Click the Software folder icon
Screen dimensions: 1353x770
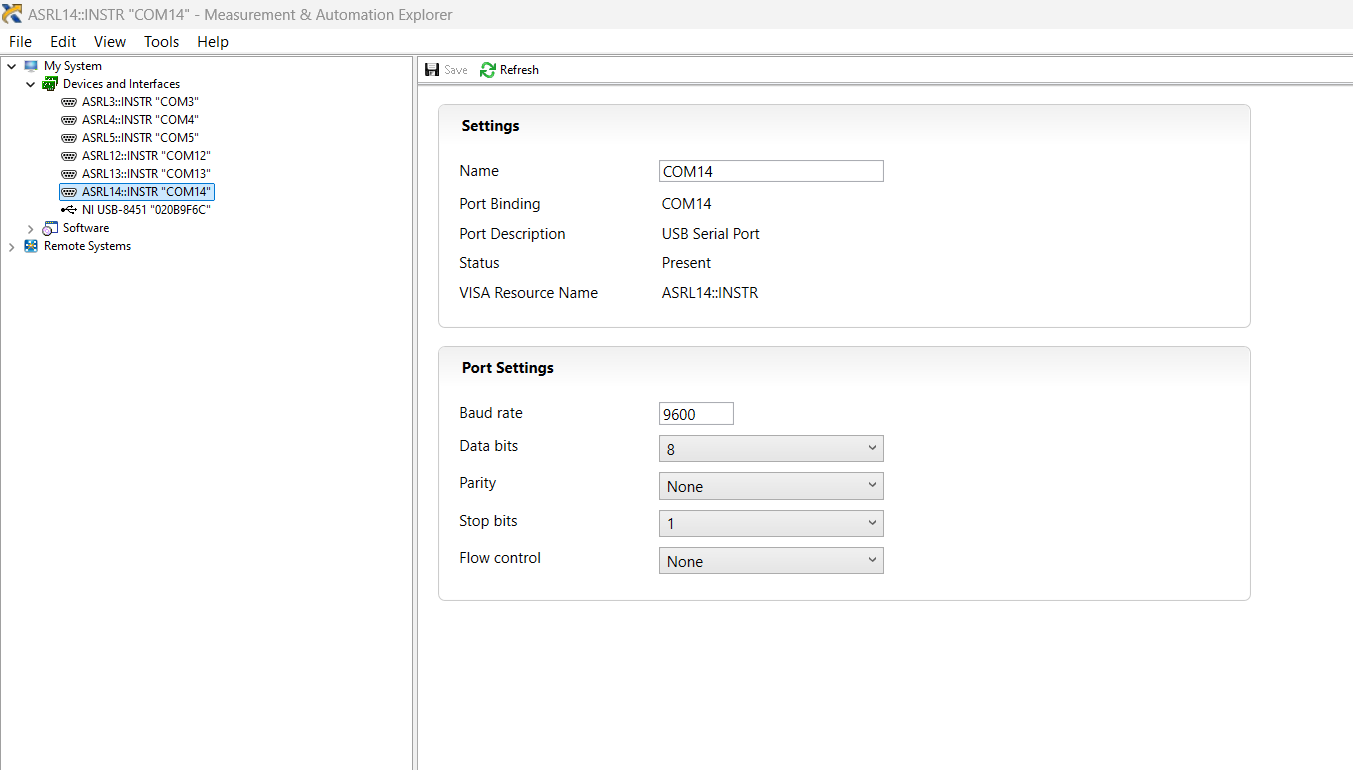coord(50,228)
